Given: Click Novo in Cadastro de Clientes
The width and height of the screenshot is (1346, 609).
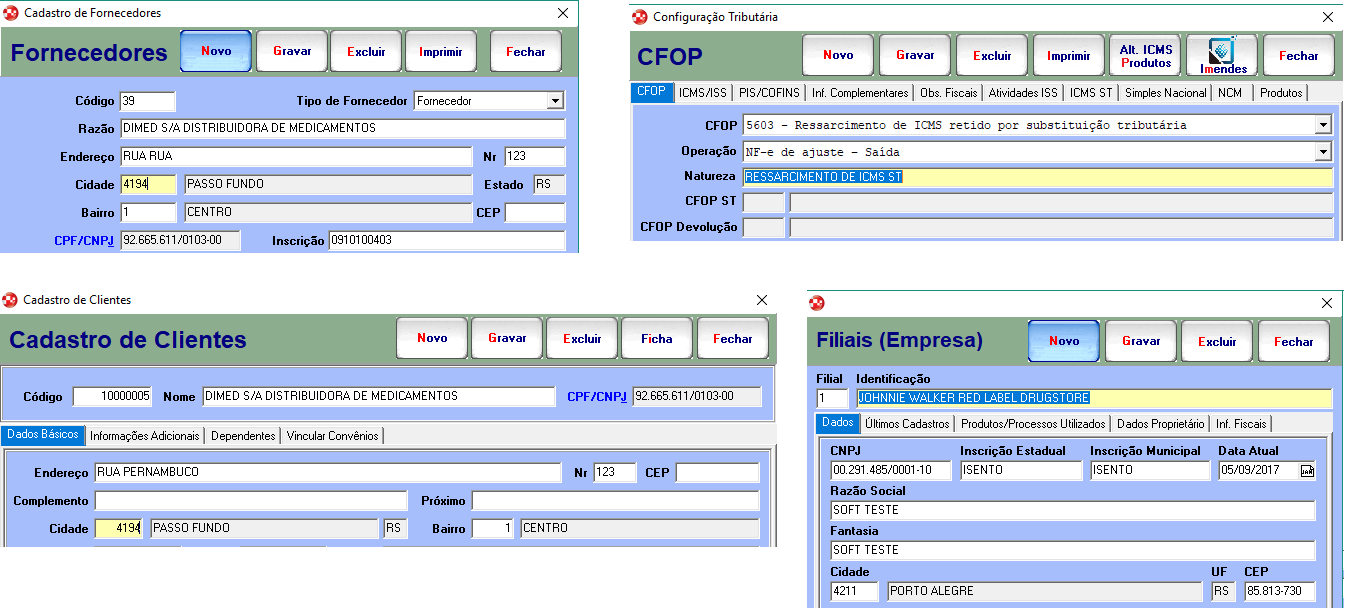Looking at the screenshot, I should click(x=432, y=338).
